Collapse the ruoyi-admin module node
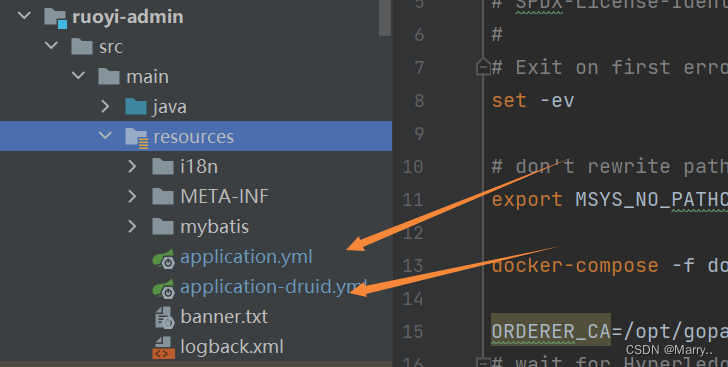This screenshot has width=728, height=367. tap(24, 15)
